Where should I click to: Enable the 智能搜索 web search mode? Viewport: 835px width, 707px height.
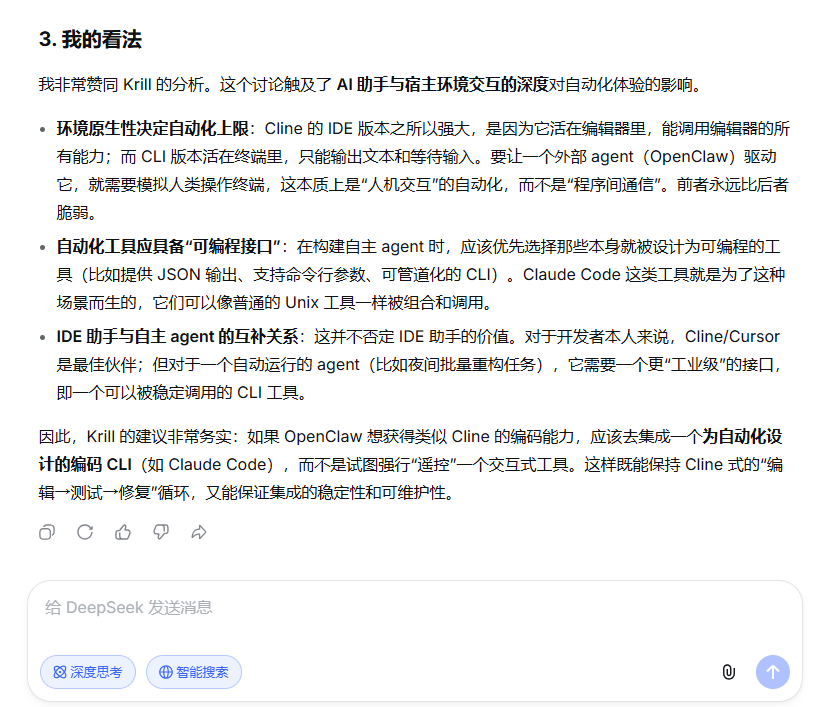pyautogui.click(x=193, y=671)
